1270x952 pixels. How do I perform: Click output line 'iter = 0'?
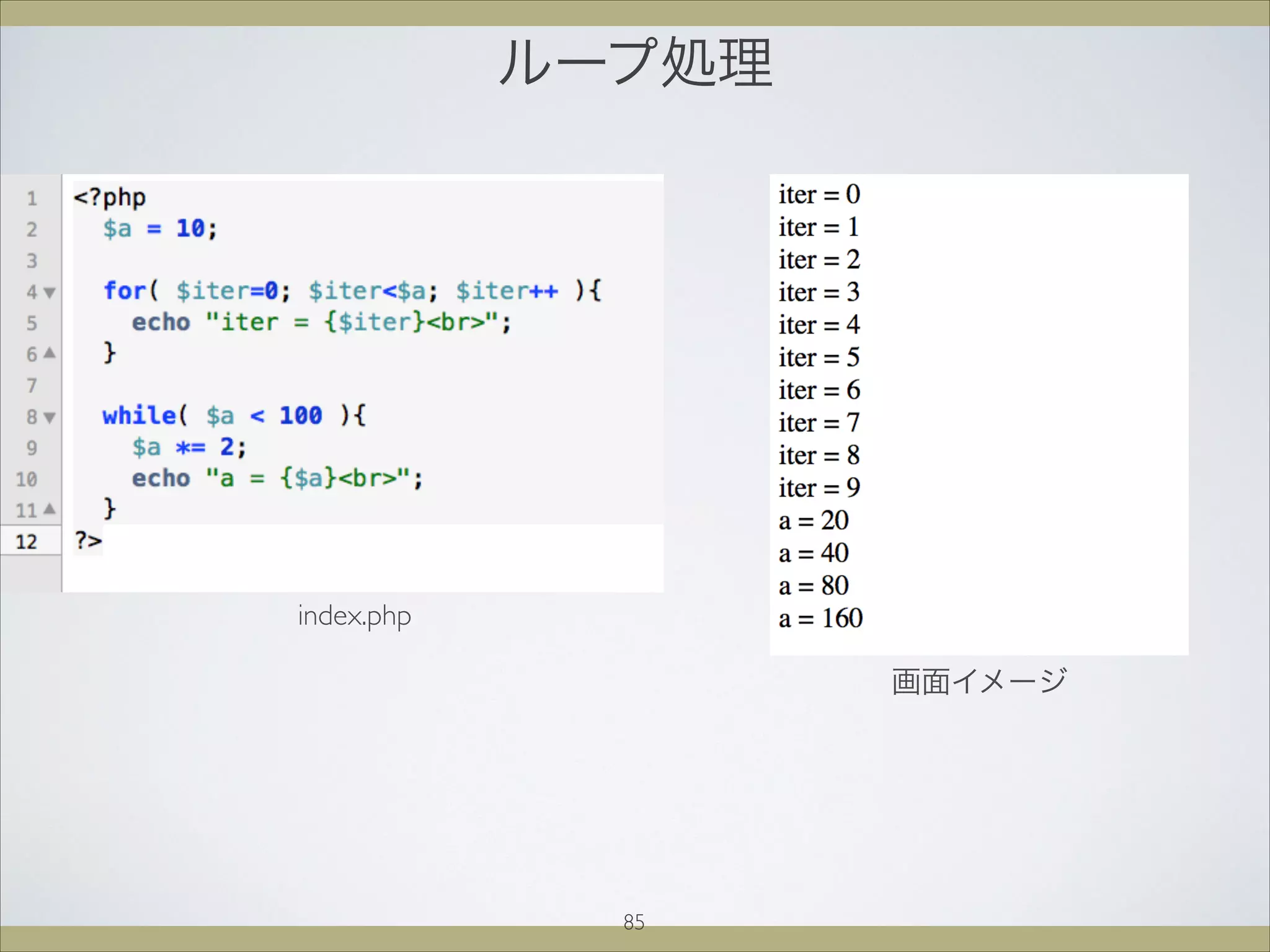819,195
